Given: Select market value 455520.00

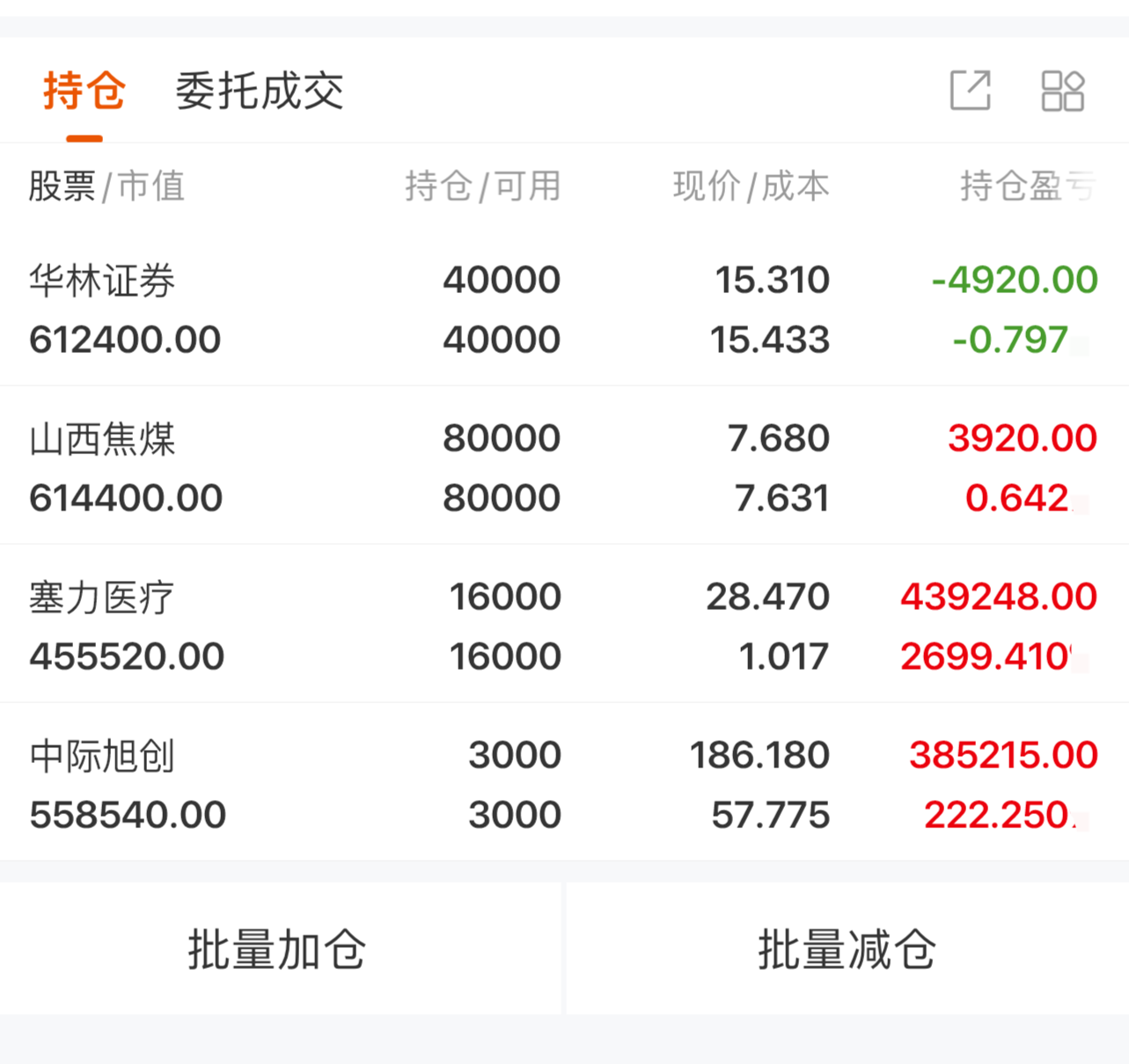Looking at the screenshot, I should click(x=127, y=657).
